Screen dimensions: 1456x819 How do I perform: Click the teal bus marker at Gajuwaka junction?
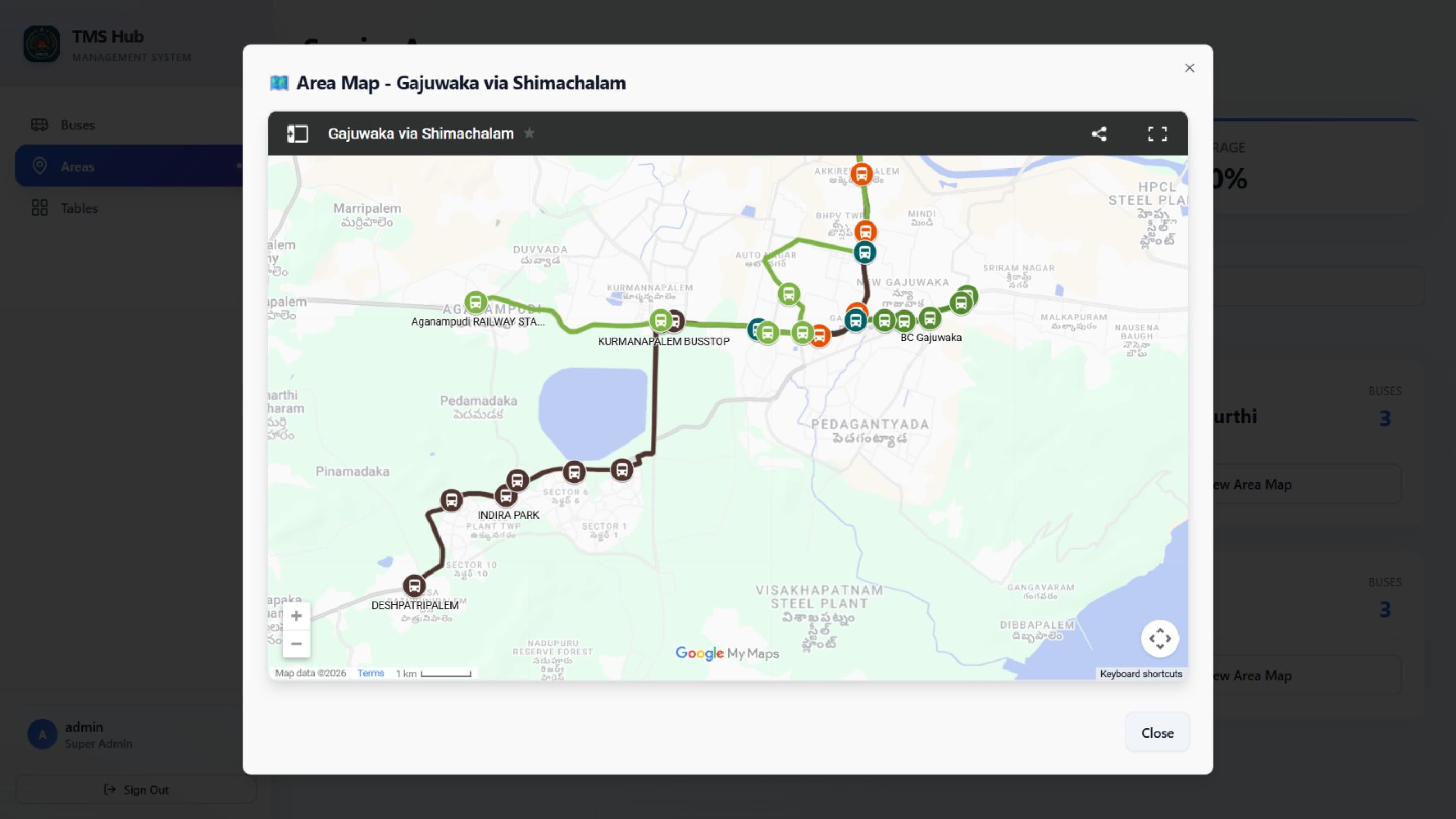pyautogui.click(x=856, y=321)
